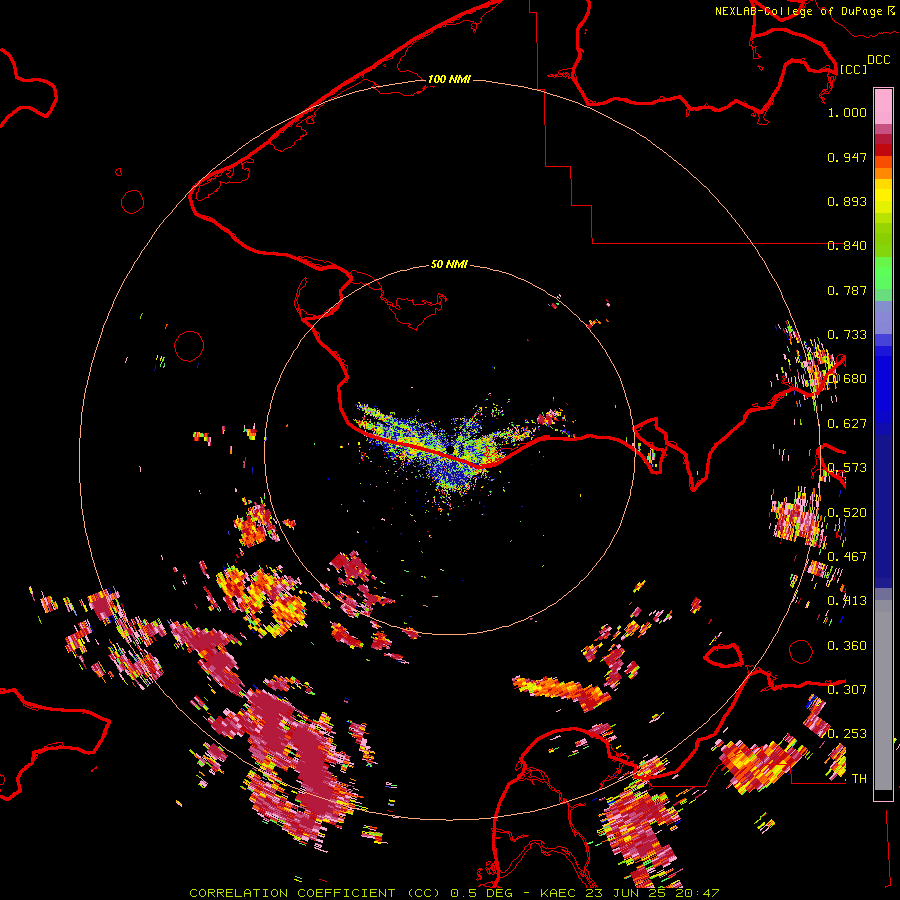Select the 1.000 value on the scale
Viewport: 900px width, 900px height.
tap(847, 112)
